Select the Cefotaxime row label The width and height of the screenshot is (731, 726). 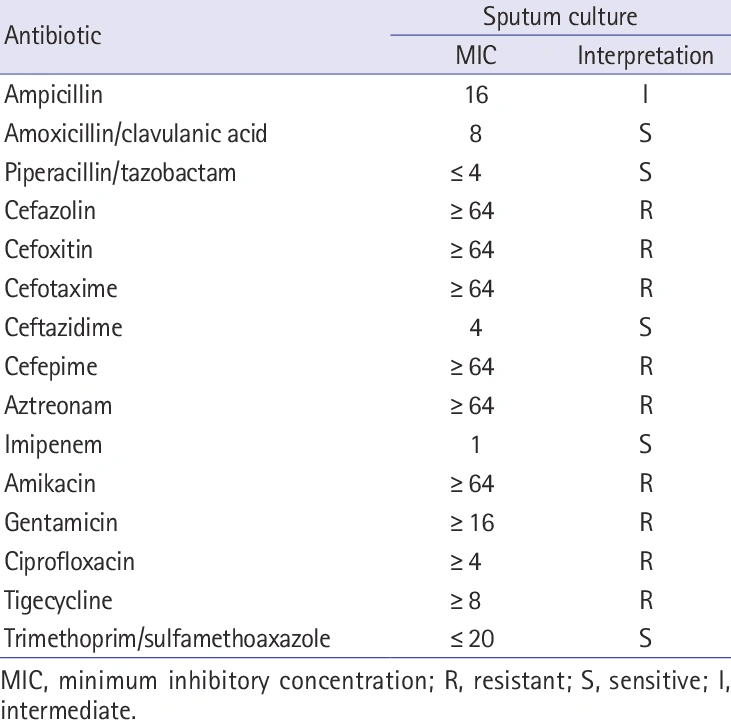click(61, 289)
